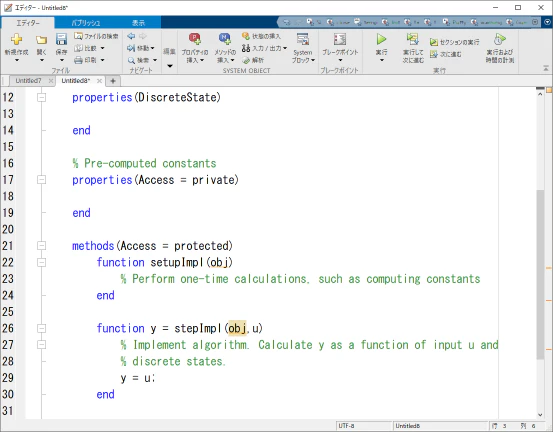Collapse the stepImpl function fold marker
This screenshot has width=553, height=432.
(42, 328)
